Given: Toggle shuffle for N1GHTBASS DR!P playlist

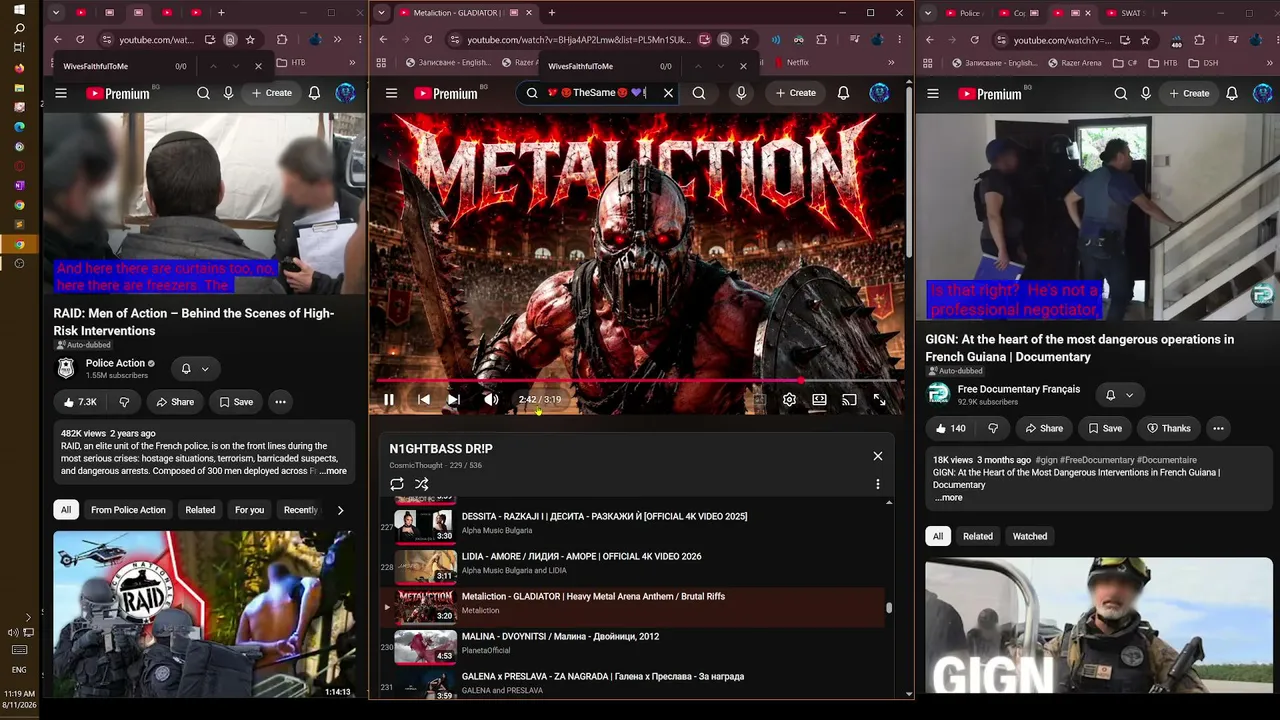Looking at the screenshot, I should [422, 484].
